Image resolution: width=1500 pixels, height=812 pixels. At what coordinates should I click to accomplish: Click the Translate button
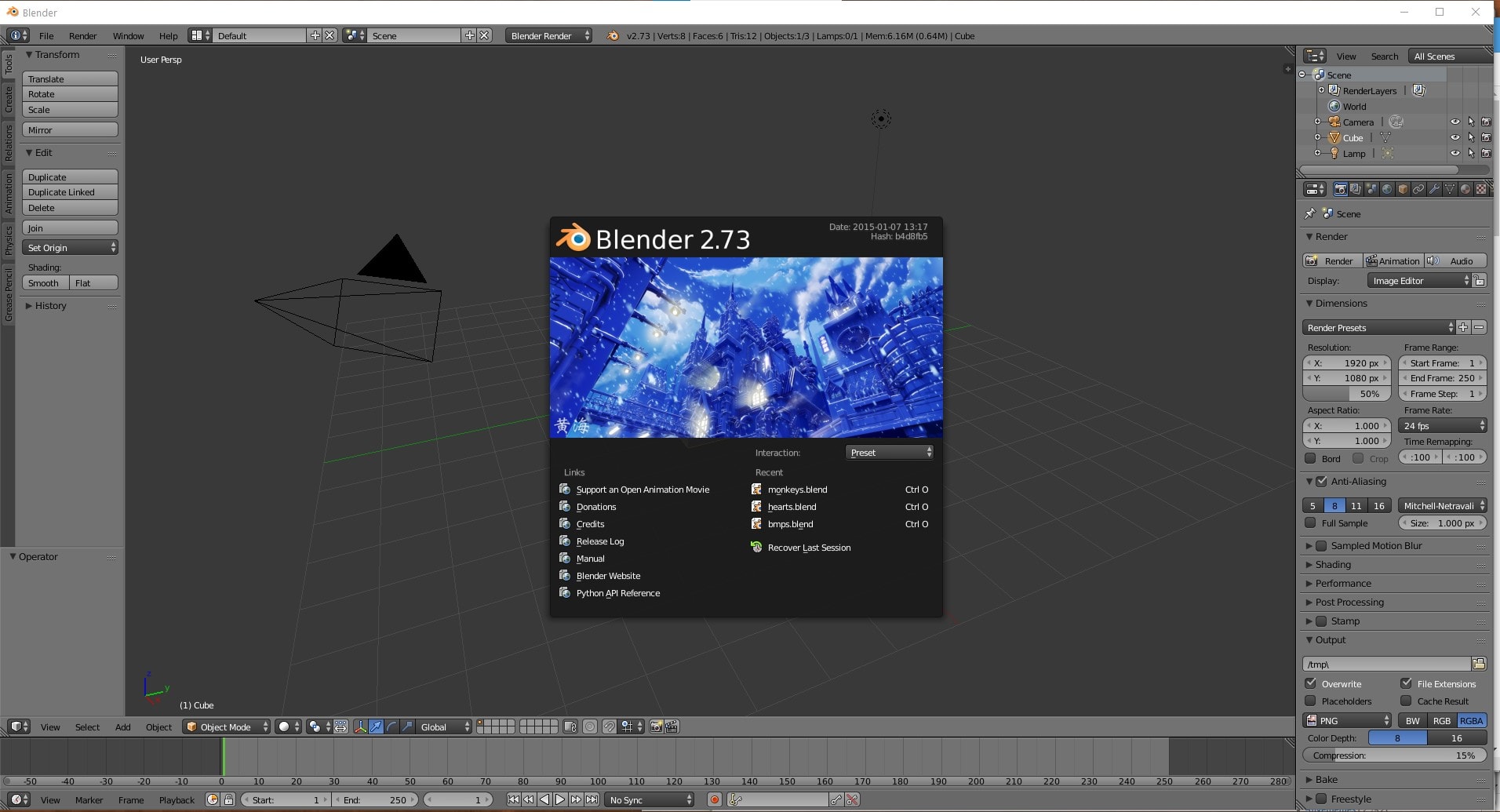point(71,78)
